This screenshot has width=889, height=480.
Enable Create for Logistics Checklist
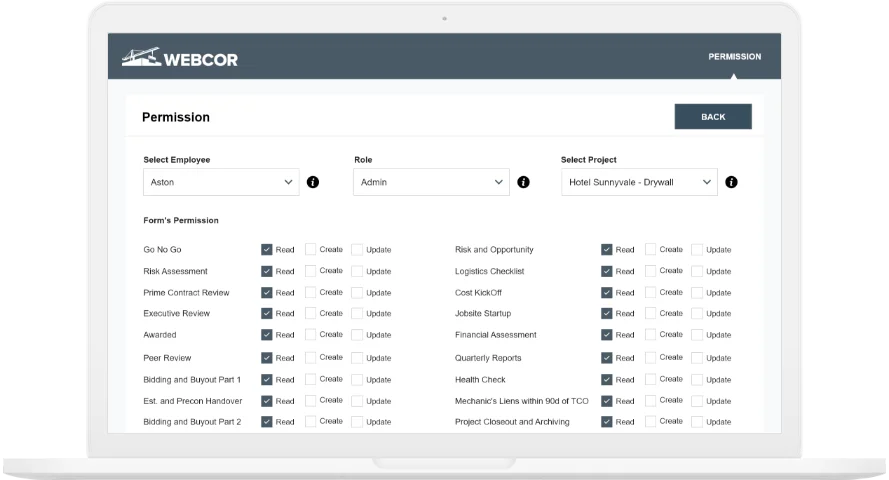pyautogui.click(x=651, y=271)
